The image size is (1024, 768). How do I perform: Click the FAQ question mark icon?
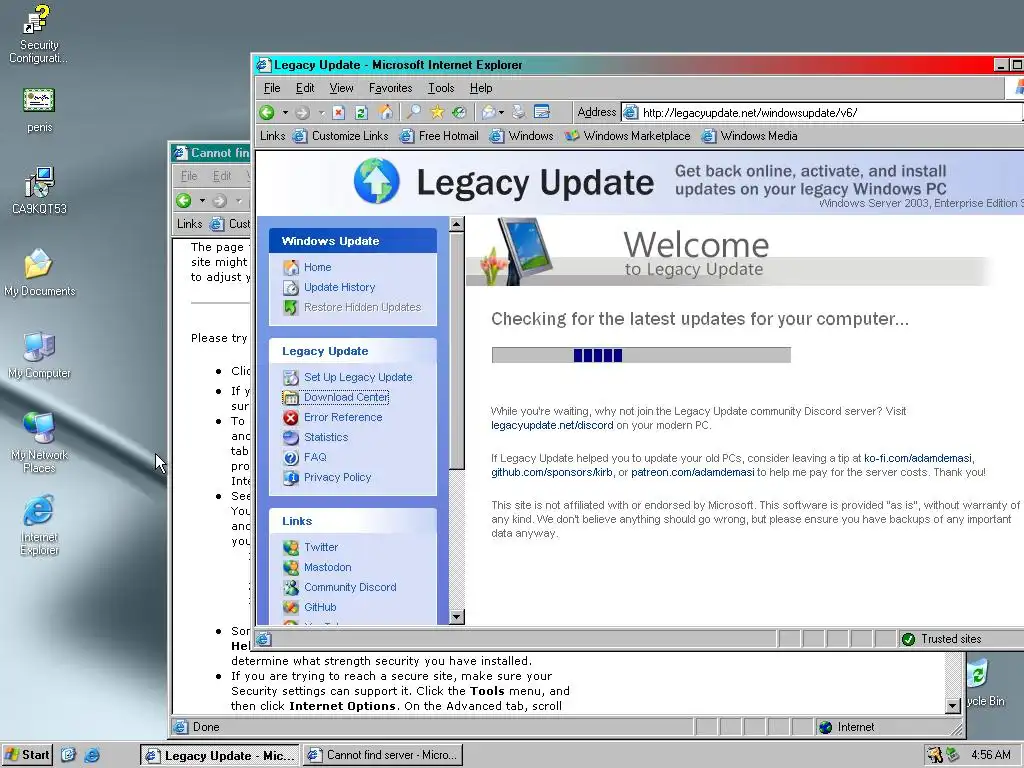point(291,458)
